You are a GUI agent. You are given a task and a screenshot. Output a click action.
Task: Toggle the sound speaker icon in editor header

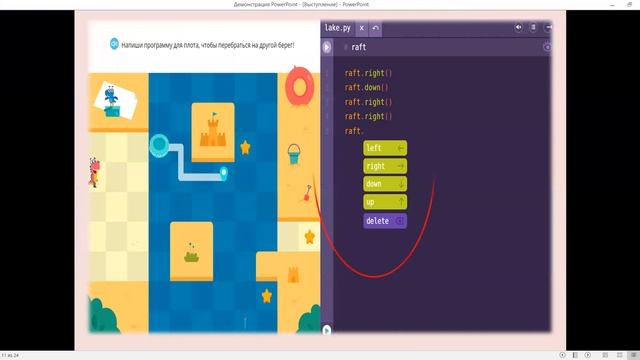pyautogui.click(x=518, y=28)
